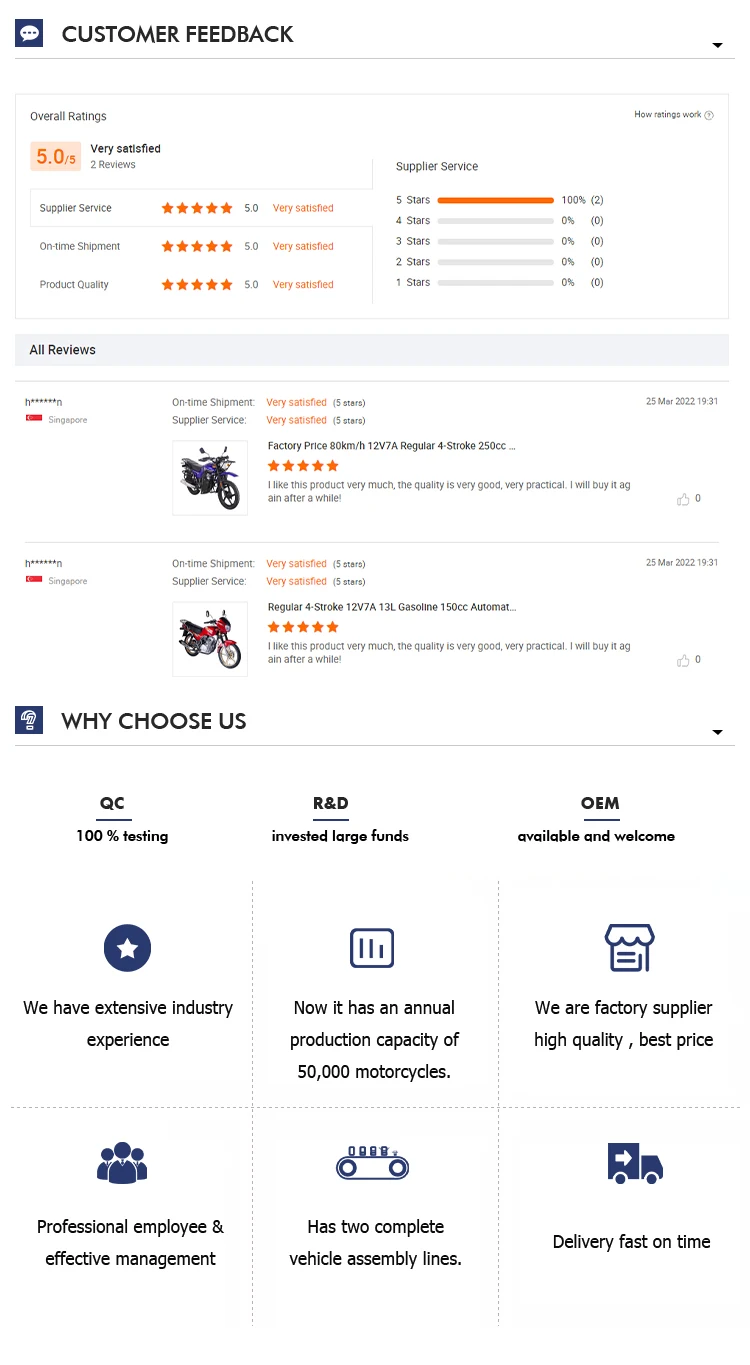Select the On-time Shipment rating row
750x1365 pixels.
[200, 246]
